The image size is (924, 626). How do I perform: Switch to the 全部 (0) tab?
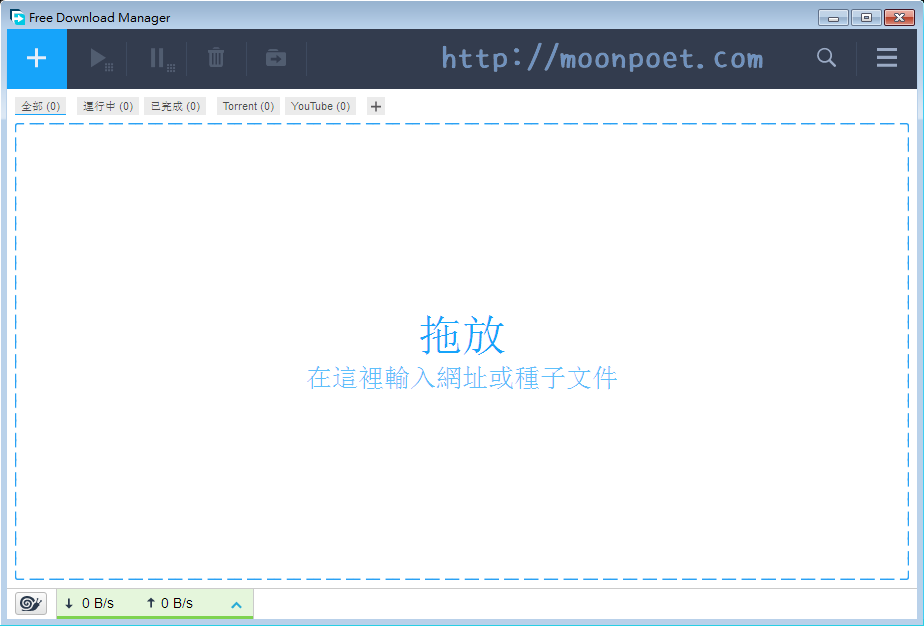pos(40,106)
